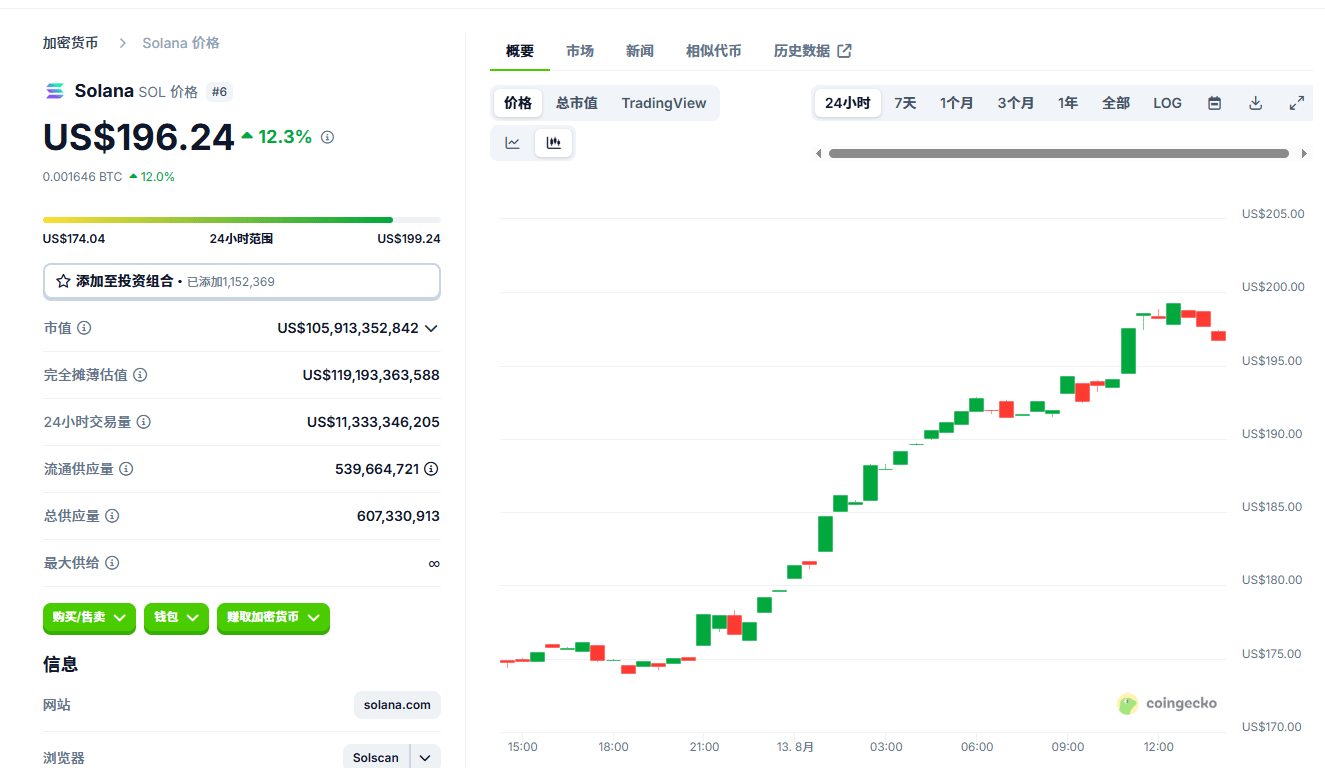The width and height of the screenshot is (1325, 768).
Task: Click 添加至投资组合 button
Action: click(242, 281)
